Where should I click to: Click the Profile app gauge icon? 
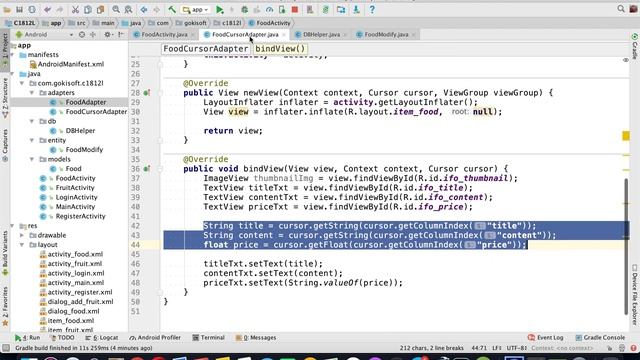pyautogui.click(x=269, y=9)
